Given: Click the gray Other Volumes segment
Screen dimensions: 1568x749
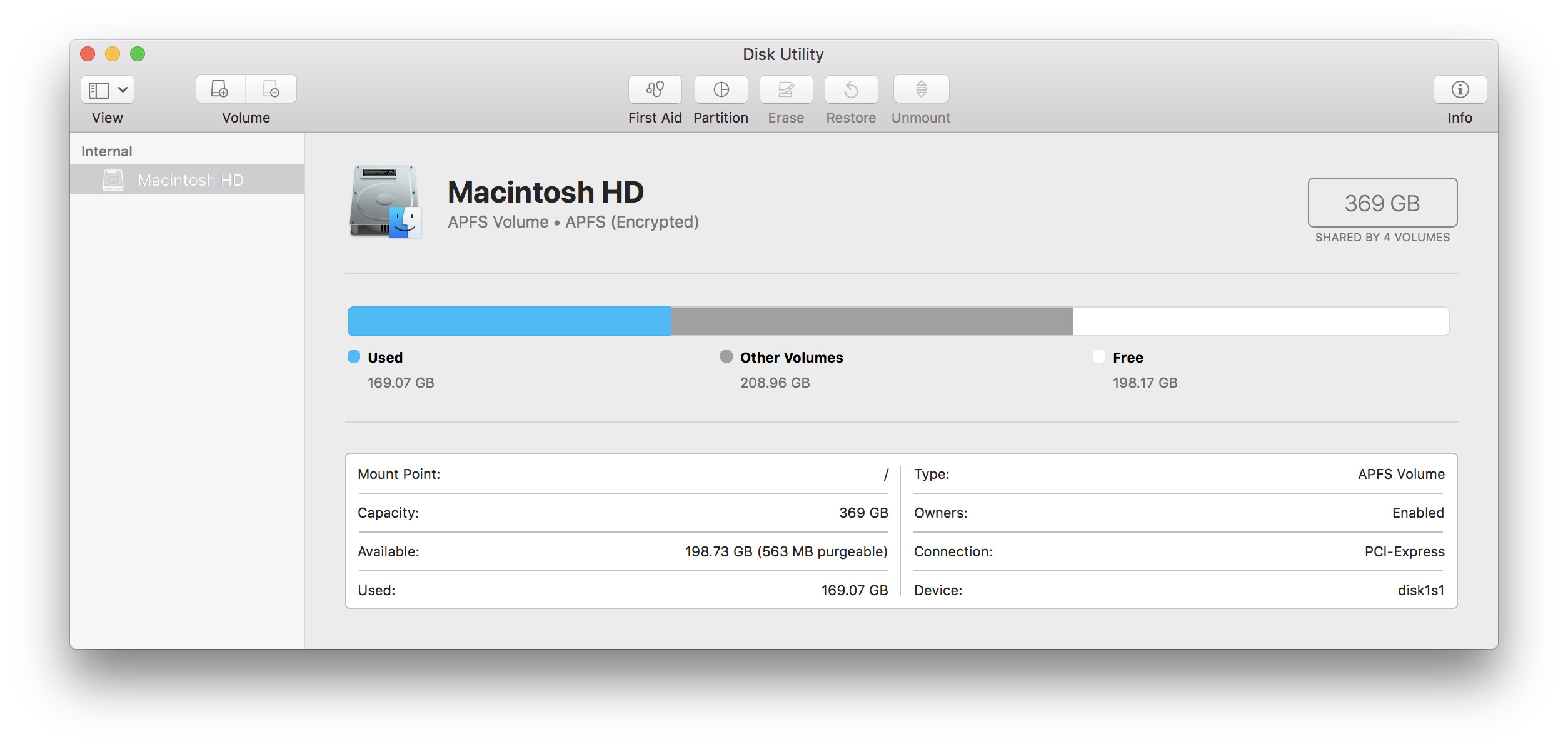Looking at the screenshot, I should pos(872,321).
